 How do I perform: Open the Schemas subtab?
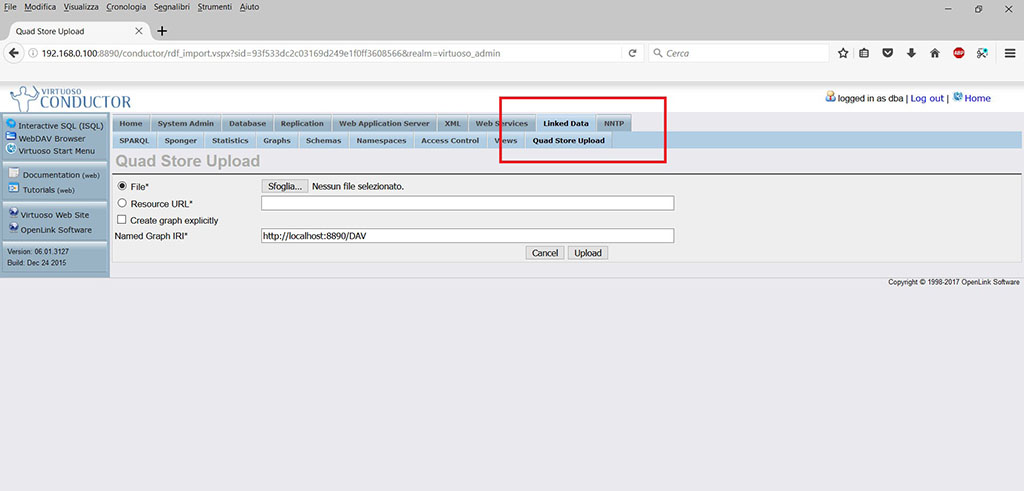pos(324,140)
